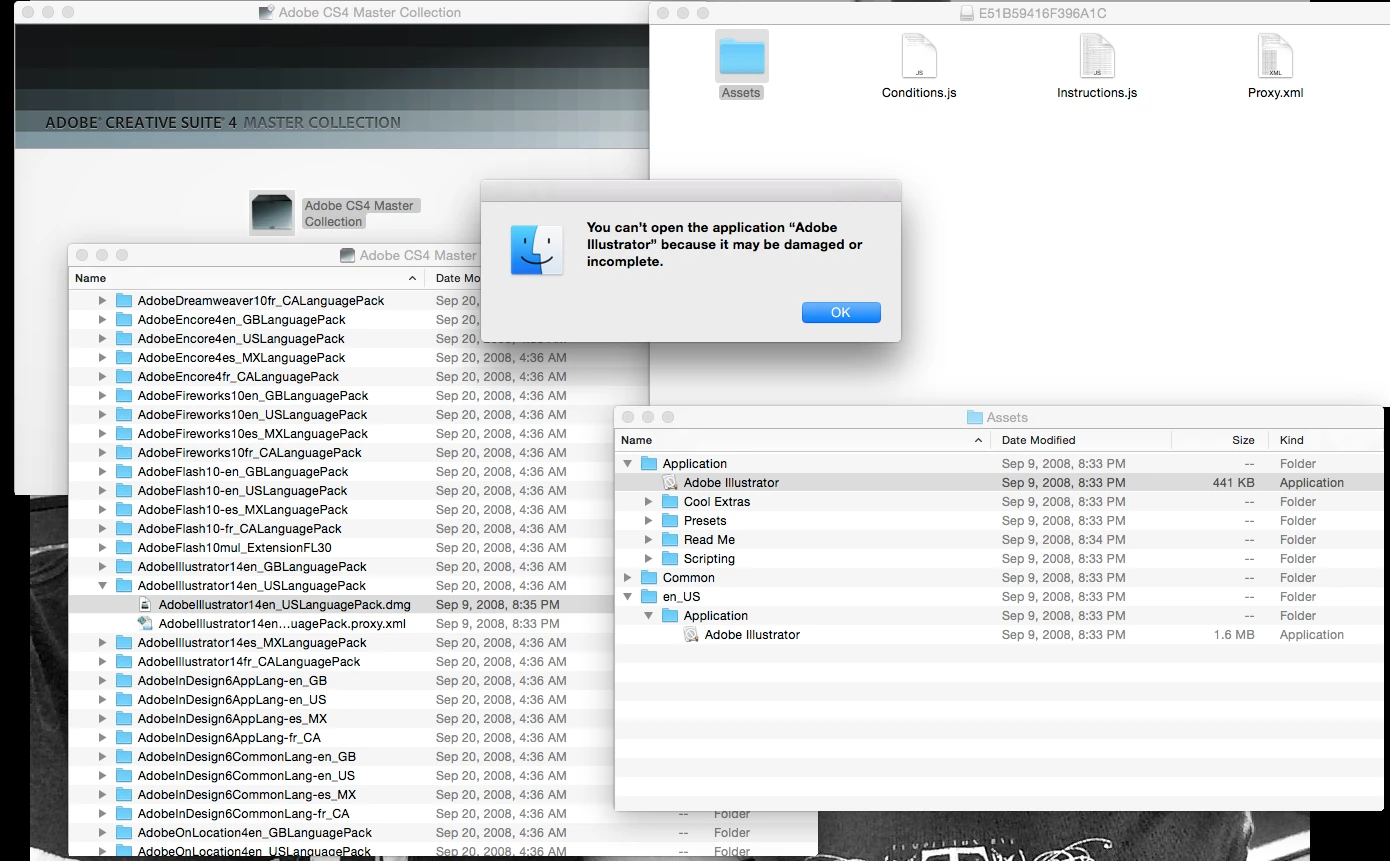Sort Assets window by Size column
1390x861 pixels.
(1221, 440)
